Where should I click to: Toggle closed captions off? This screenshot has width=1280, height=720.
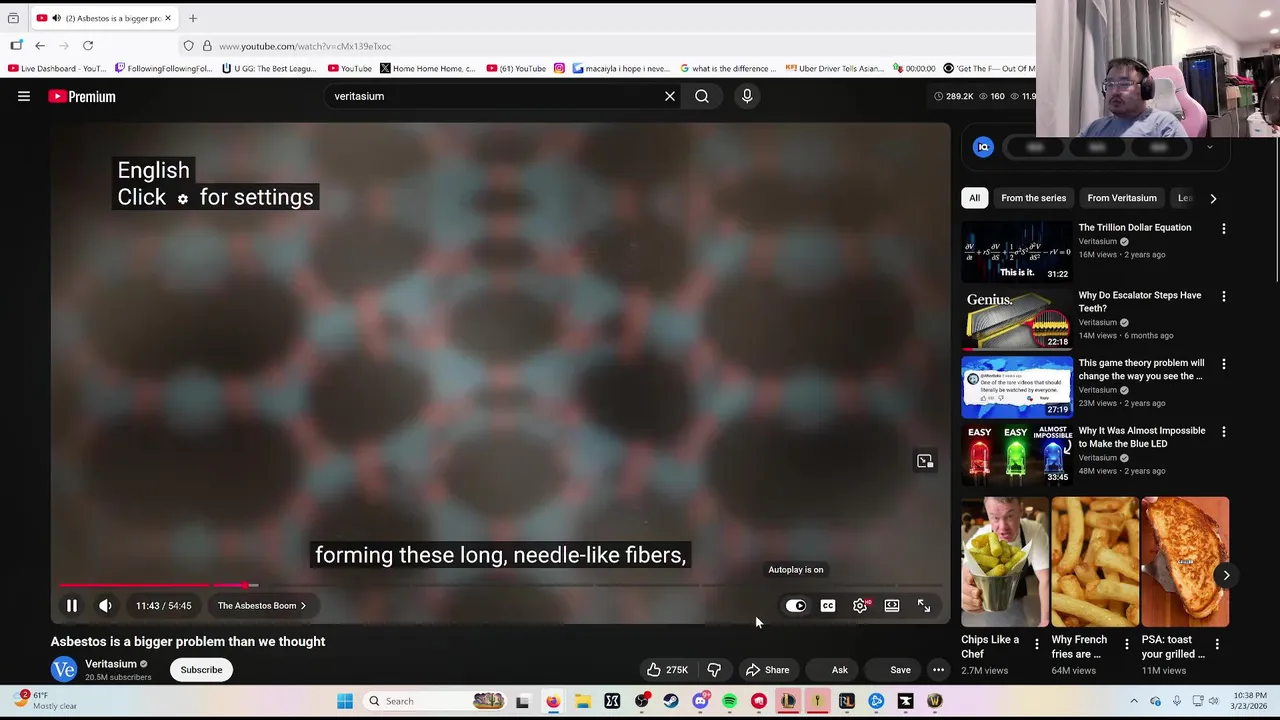click(x=828, y=606)
